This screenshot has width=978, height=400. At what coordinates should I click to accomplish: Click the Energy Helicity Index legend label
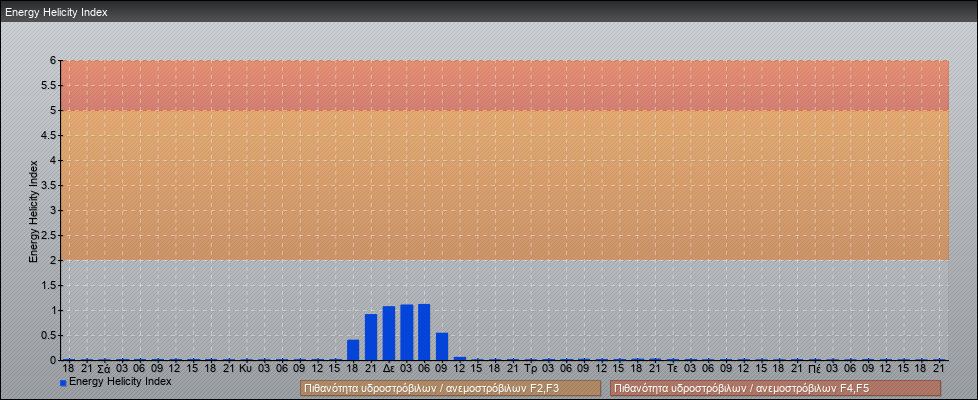coord(120,381)
